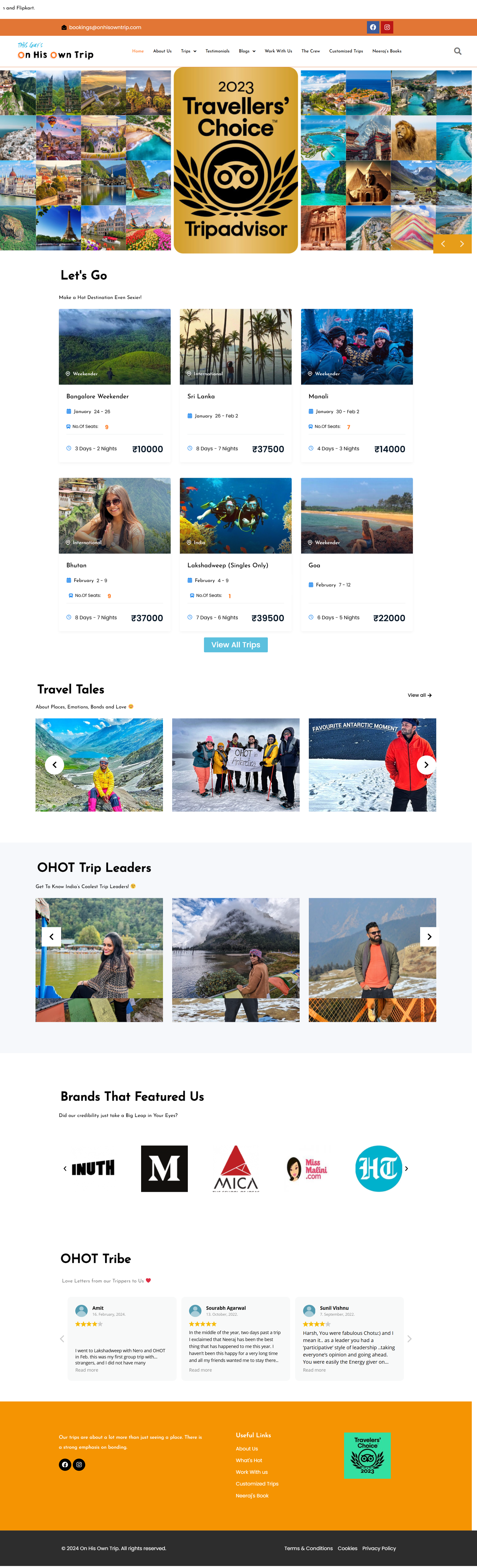Open the Facebook icon in top bar
Viewport: 477px width, 1568px height.
pos(373,27)
